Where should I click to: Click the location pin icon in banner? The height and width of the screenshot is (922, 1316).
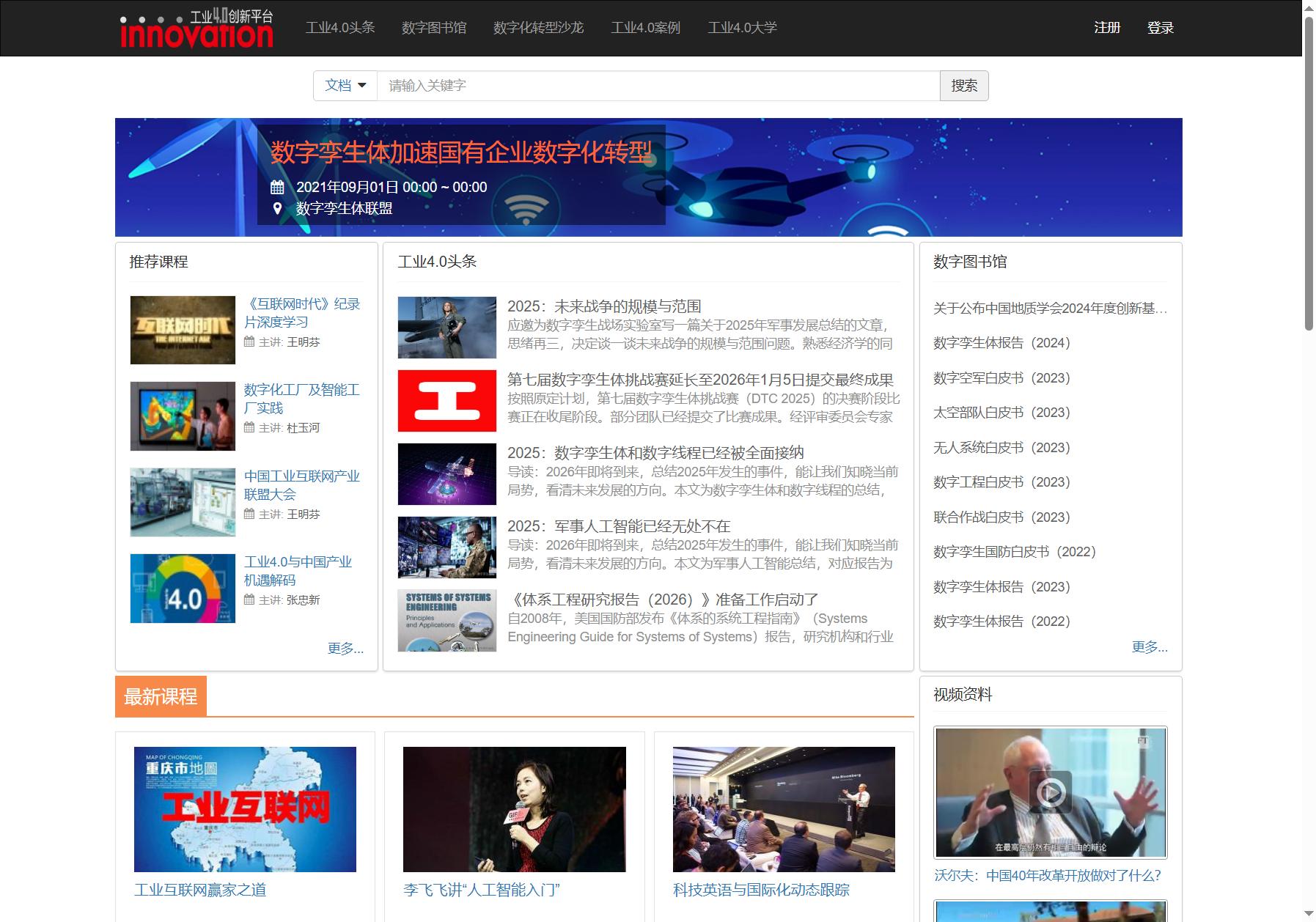(277, 208)
